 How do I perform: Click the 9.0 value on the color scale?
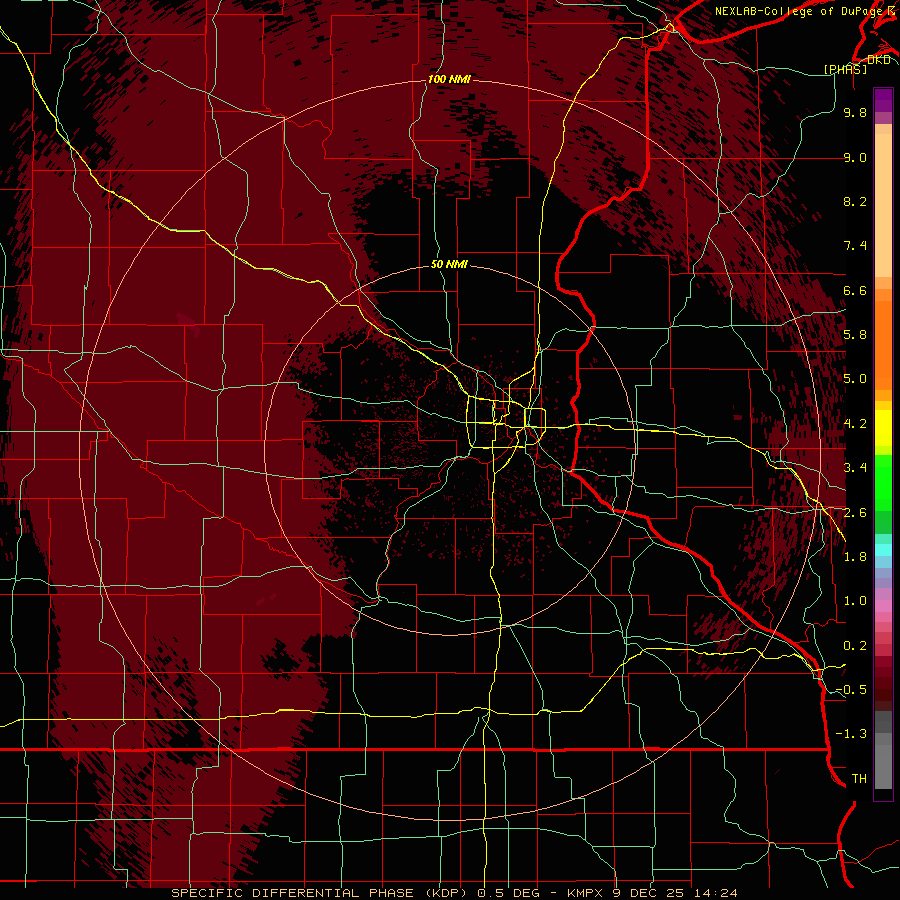855,157
